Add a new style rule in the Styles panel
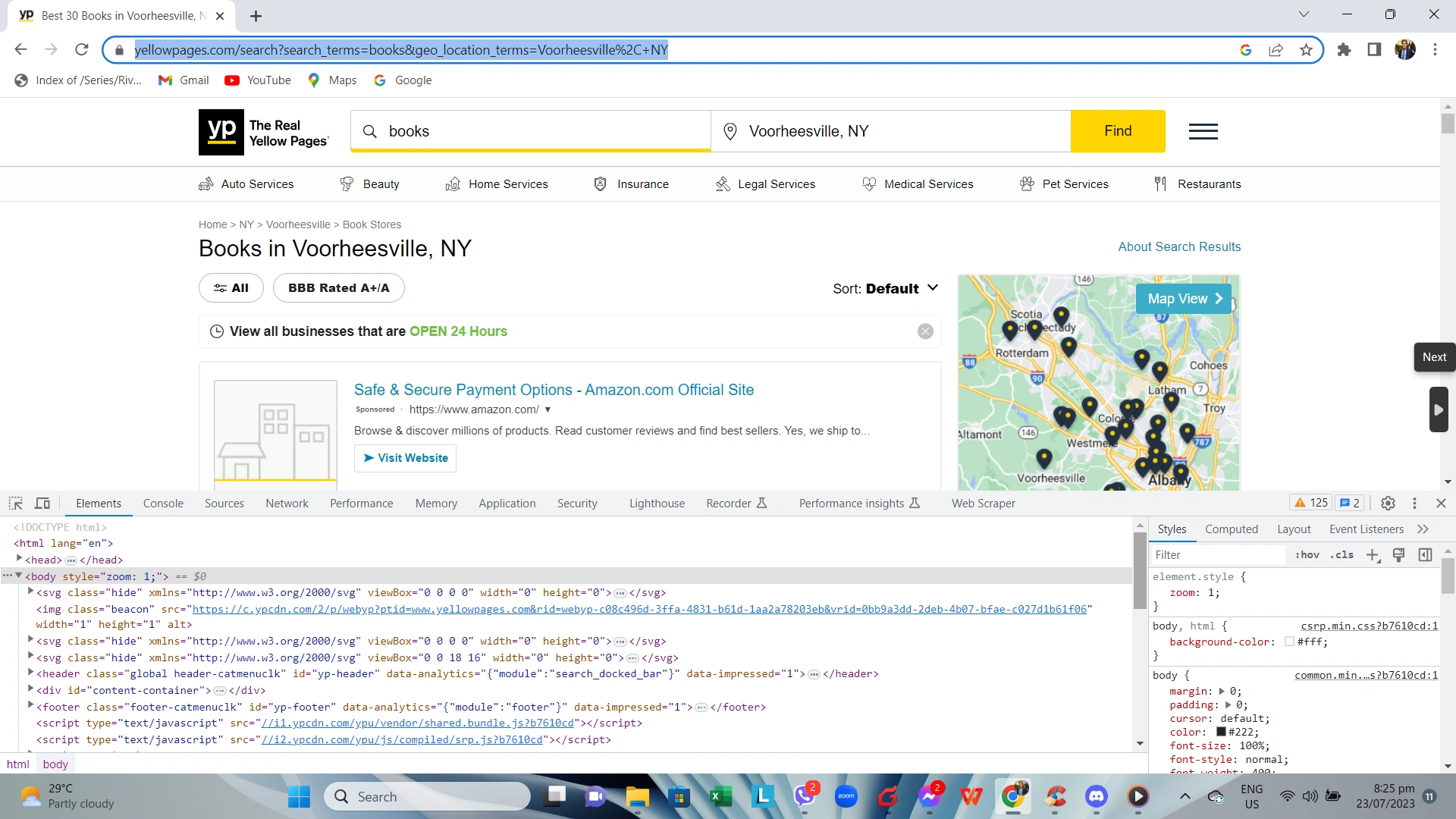 pyautogui.click(x=1373, y=554)
